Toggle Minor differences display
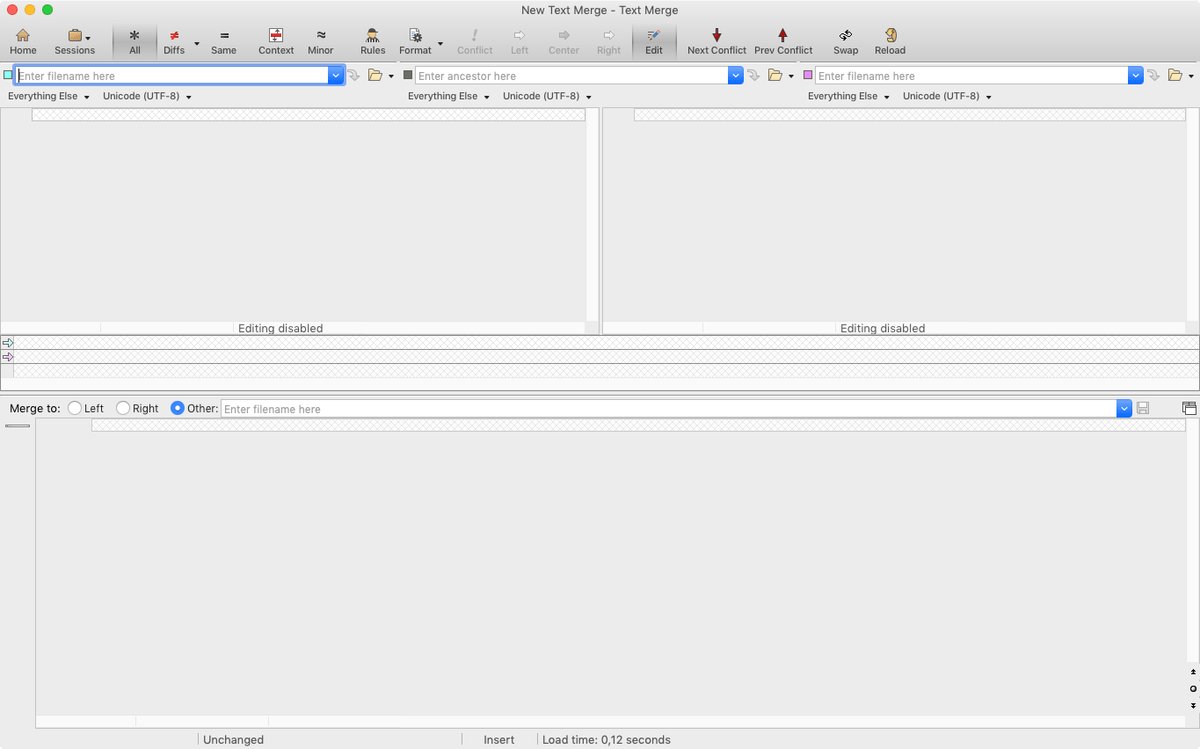 point(320,41)
